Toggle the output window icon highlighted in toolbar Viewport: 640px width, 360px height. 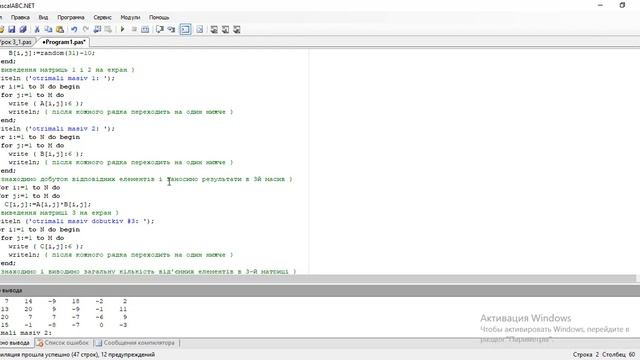click(x=185, y=29)
